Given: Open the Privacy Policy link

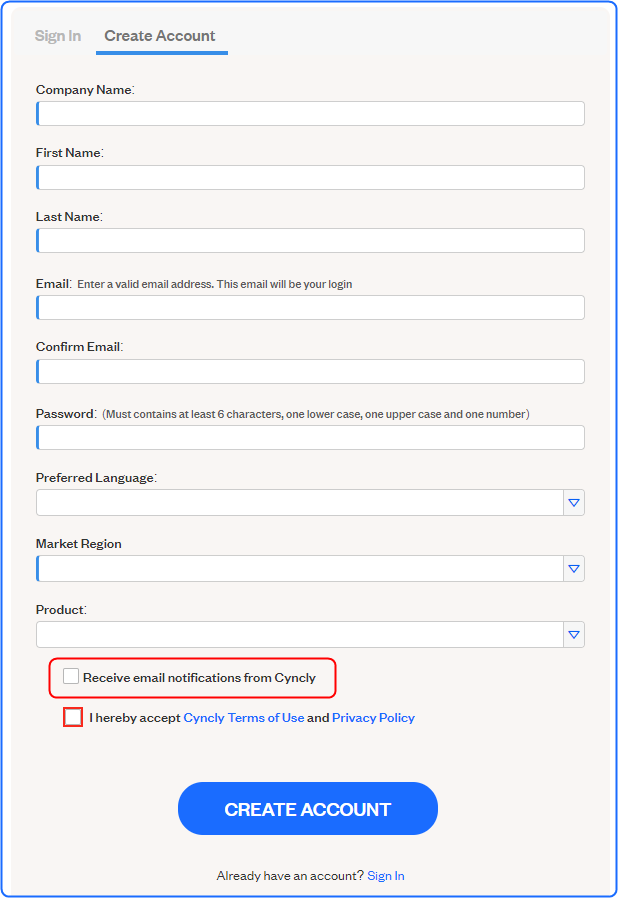Looking at the screenshot, I should point(373,718).
